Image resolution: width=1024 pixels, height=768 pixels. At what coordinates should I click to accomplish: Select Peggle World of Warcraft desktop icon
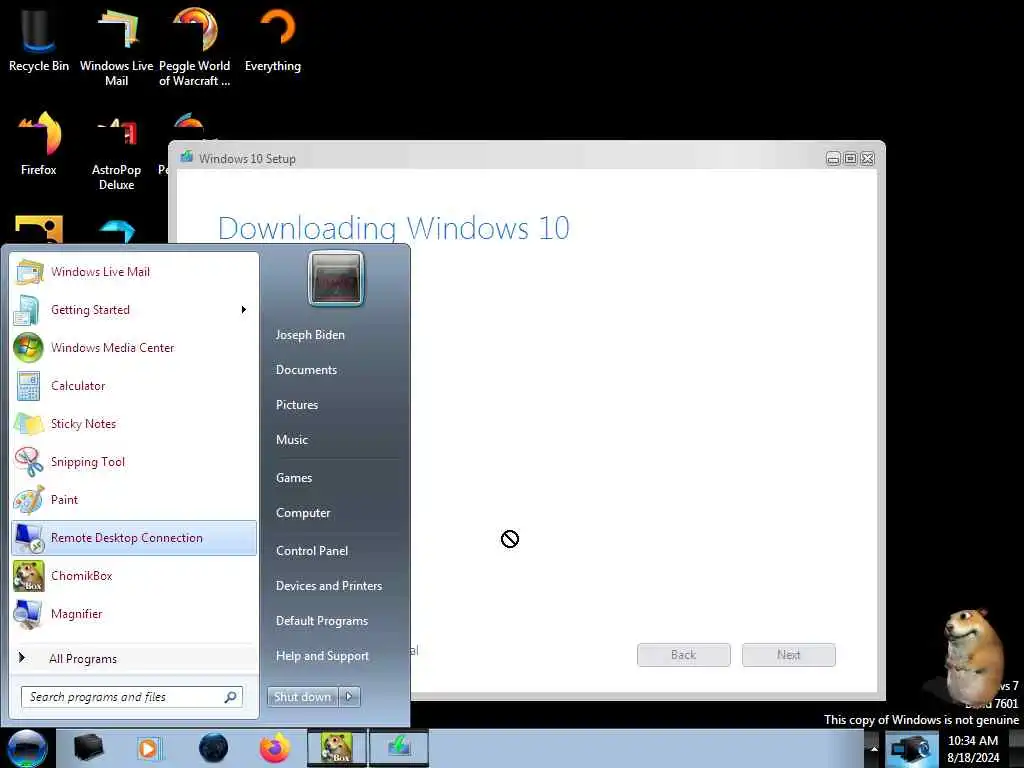pos(195,47)
